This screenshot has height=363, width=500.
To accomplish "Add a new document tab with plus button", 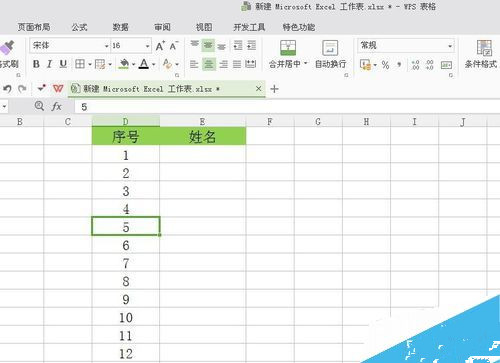I will click(274, 89).
